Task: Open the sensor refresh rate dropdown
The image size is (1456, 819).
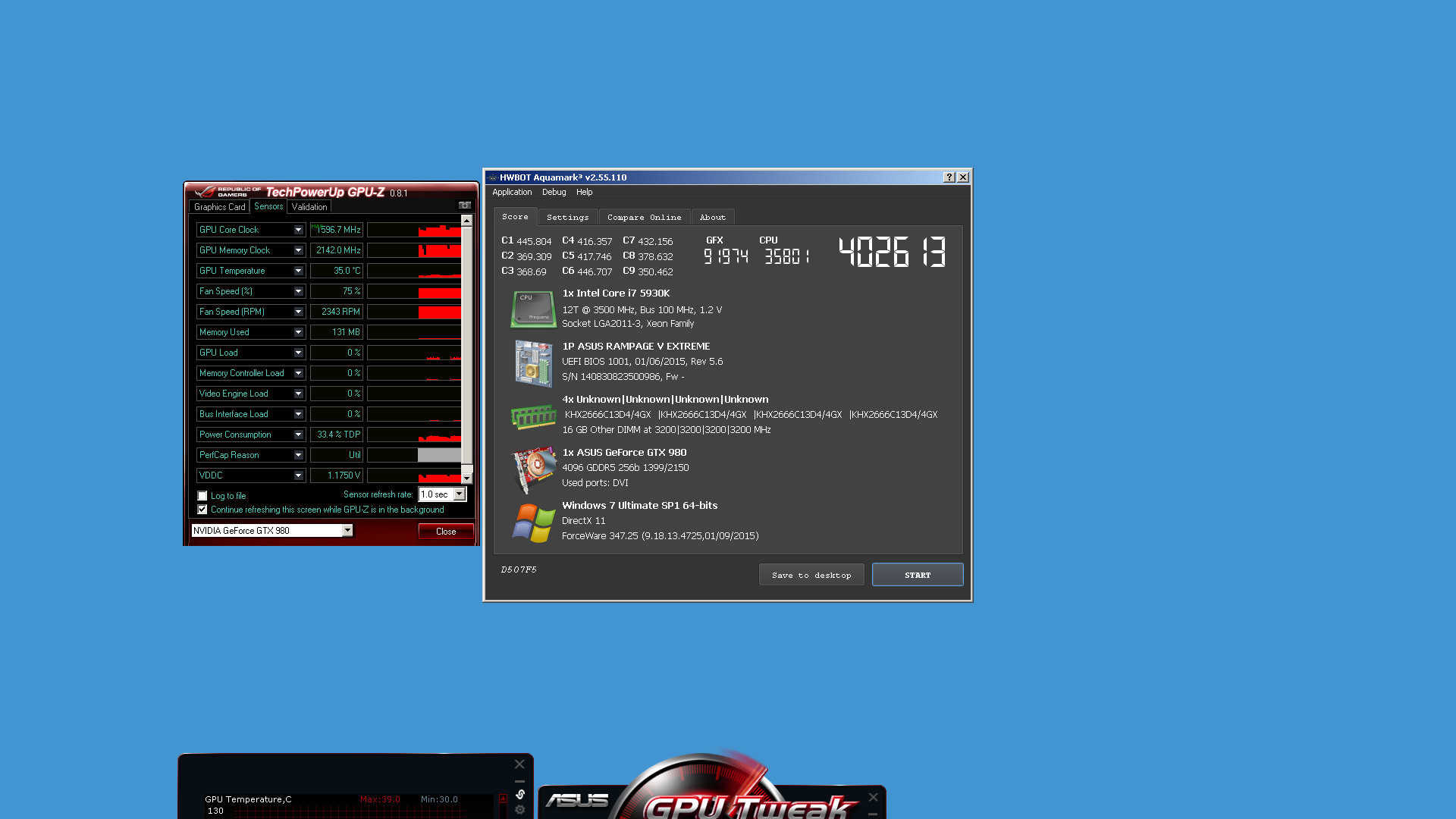Action: point(459,494)
